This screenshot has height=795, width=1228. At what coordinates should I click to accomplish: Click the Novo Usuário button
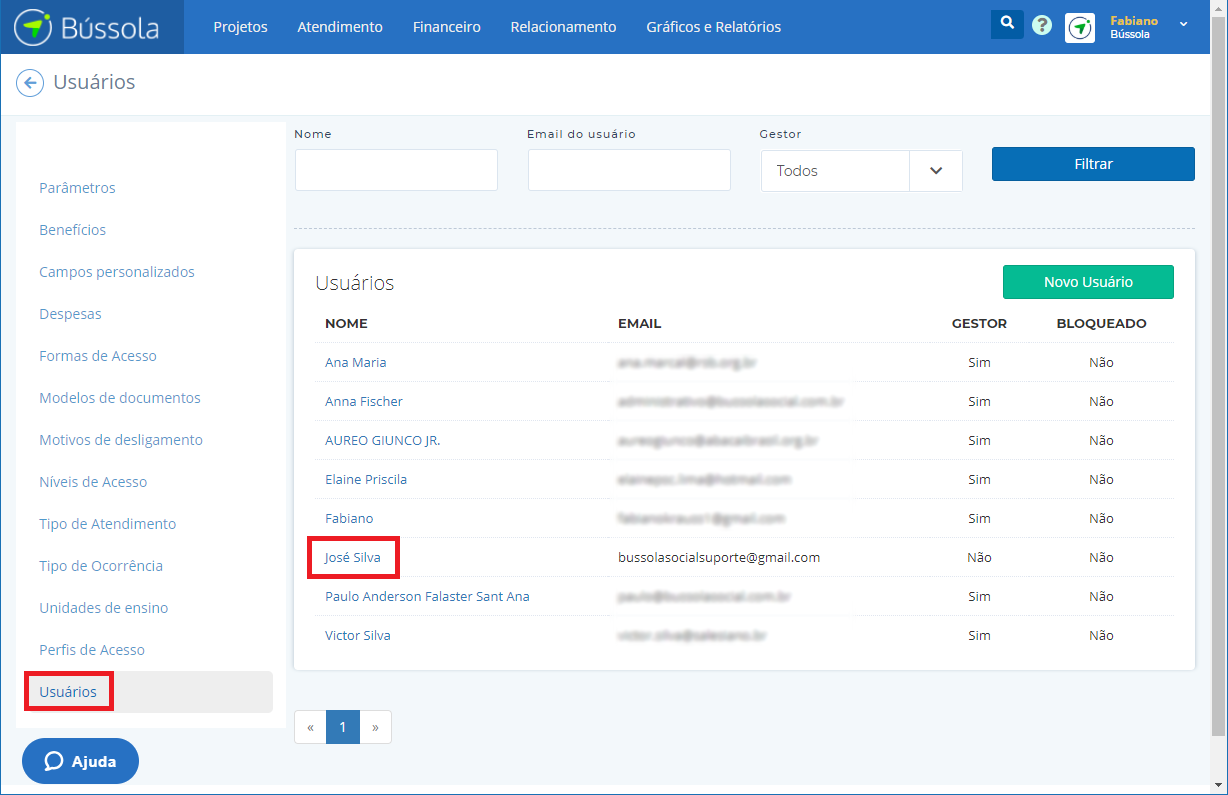tap(1088, 282)
